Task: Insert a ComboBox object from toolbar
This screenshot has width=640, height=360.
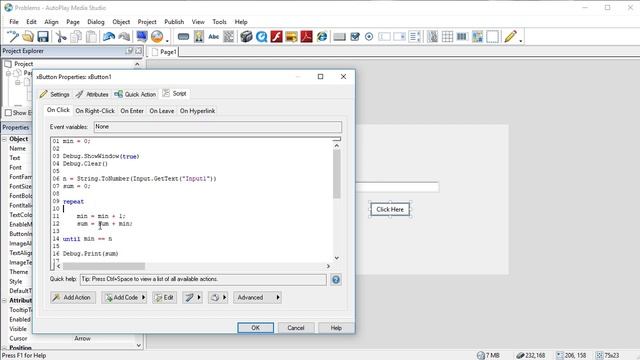Action: pyautogui.click(x=399, y=37)
